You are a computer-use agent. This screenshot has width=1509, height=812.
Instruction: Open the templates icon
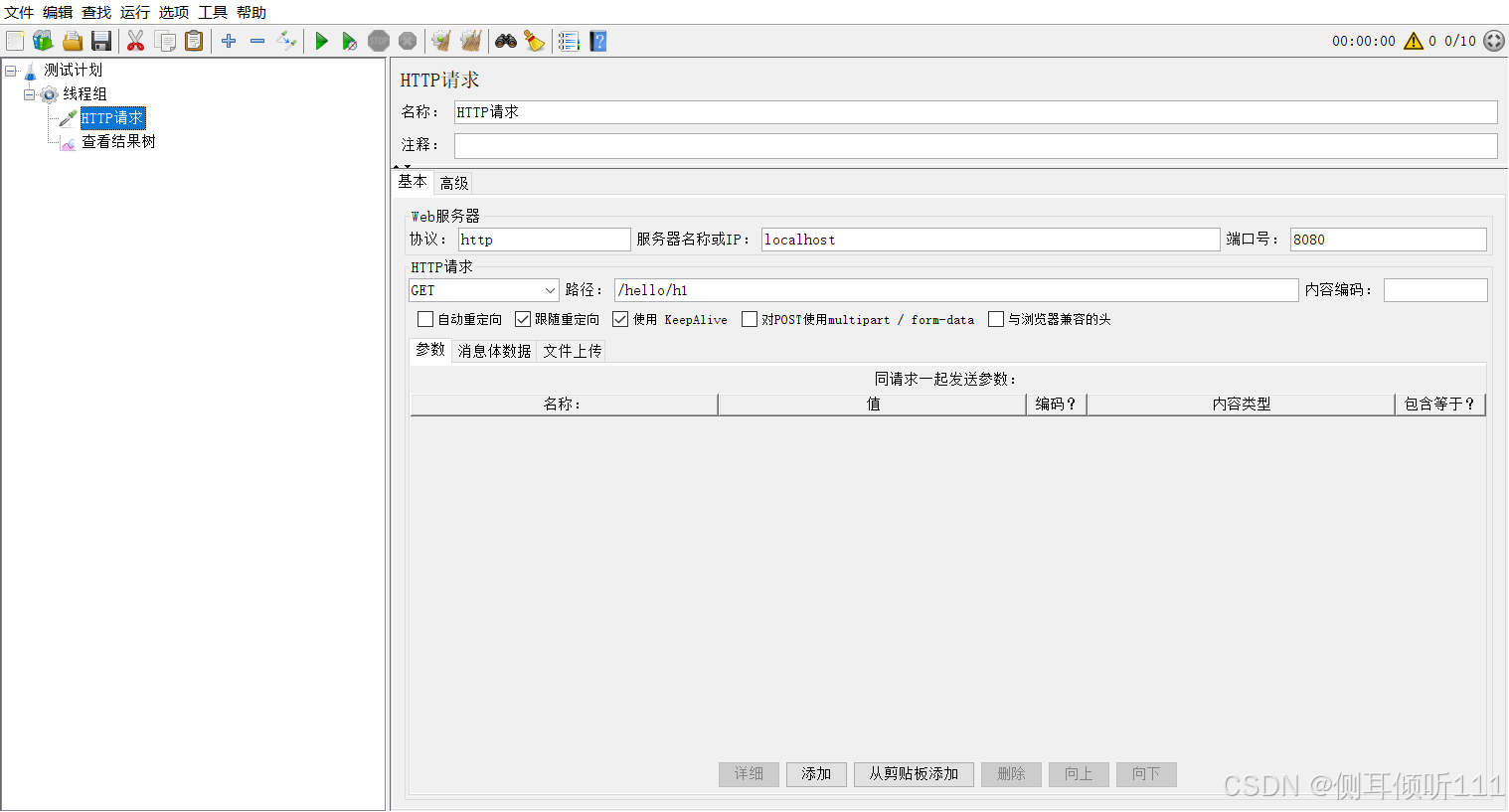43,41
